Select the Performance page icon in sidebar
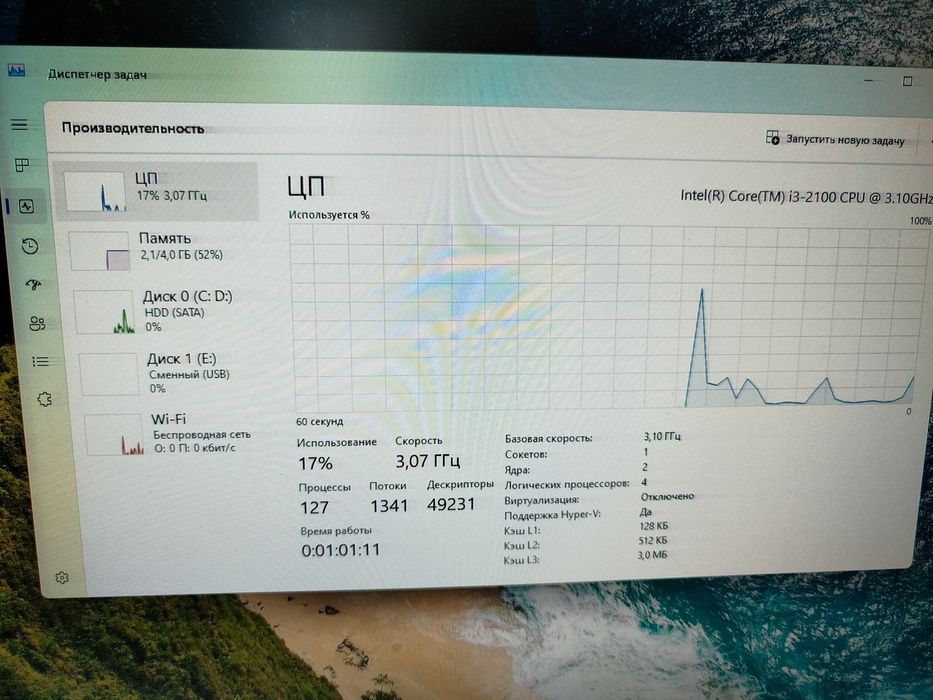 click(x=26, y=207)
